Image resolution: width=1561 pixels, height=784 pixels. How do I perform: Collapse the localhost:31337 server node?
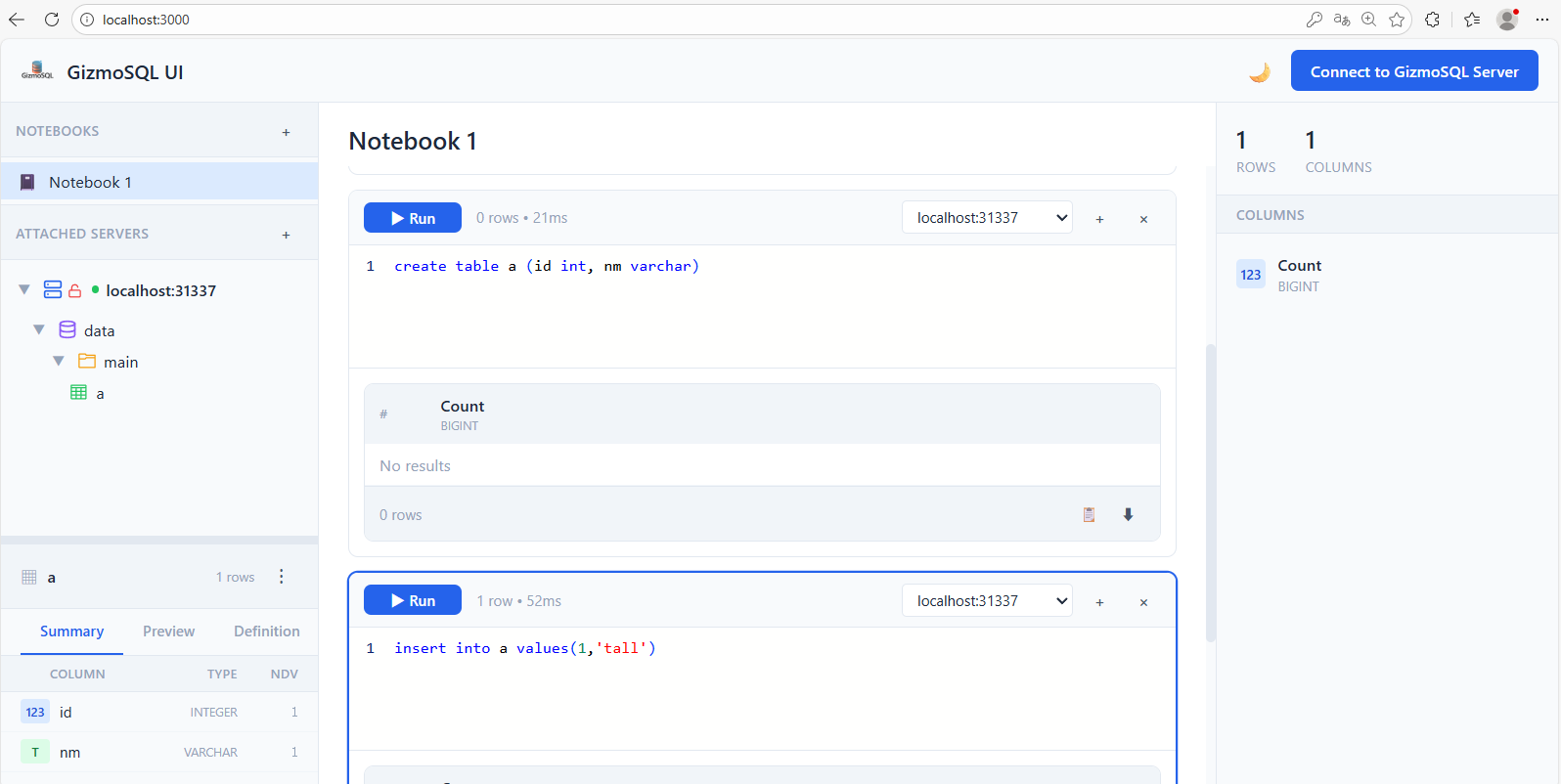(24, 289)
